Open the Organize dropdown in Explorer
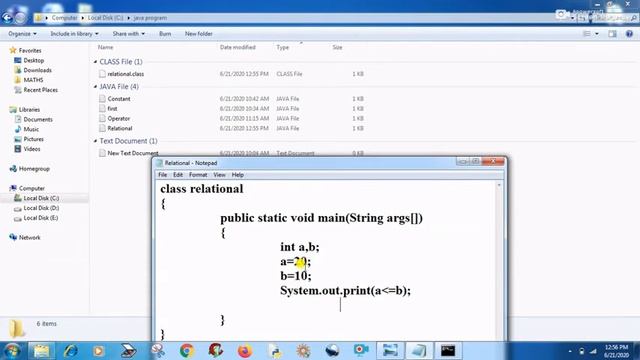This screenshot has height=360, width=640. (x=22, y=33)
